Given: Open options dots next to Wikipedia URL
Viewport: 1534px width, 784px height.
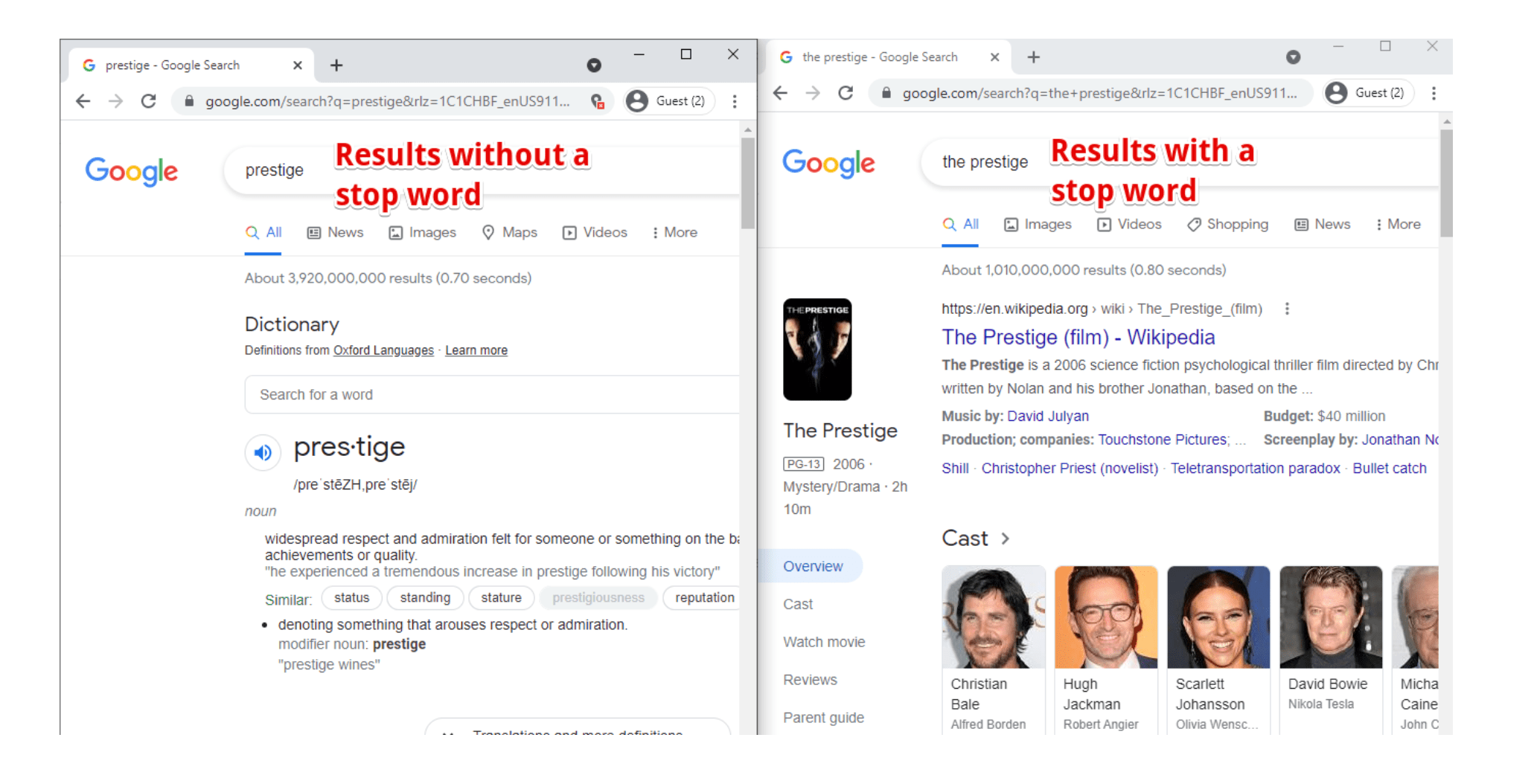Looking at the screenshot, I should (1287, 309).
